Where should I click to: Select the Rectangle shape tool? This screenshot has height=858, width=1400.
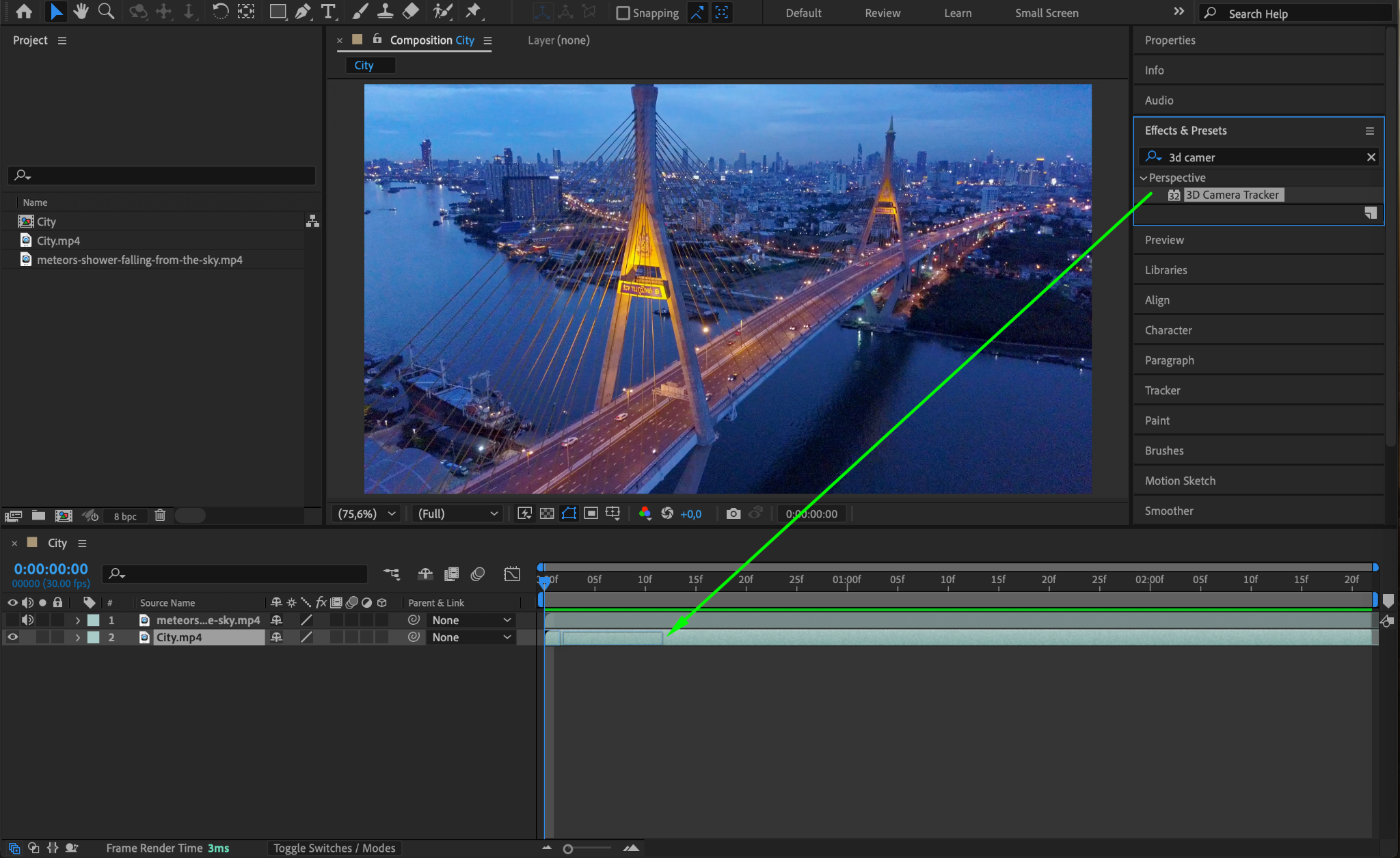(277, 12)
